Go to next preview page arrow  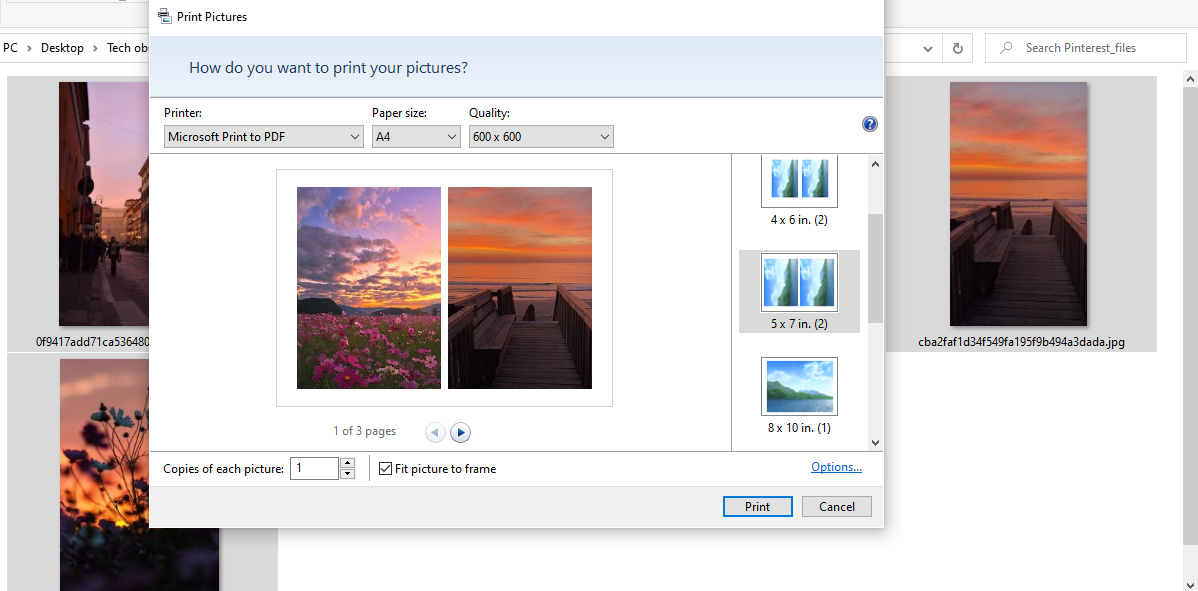point(460,432)
